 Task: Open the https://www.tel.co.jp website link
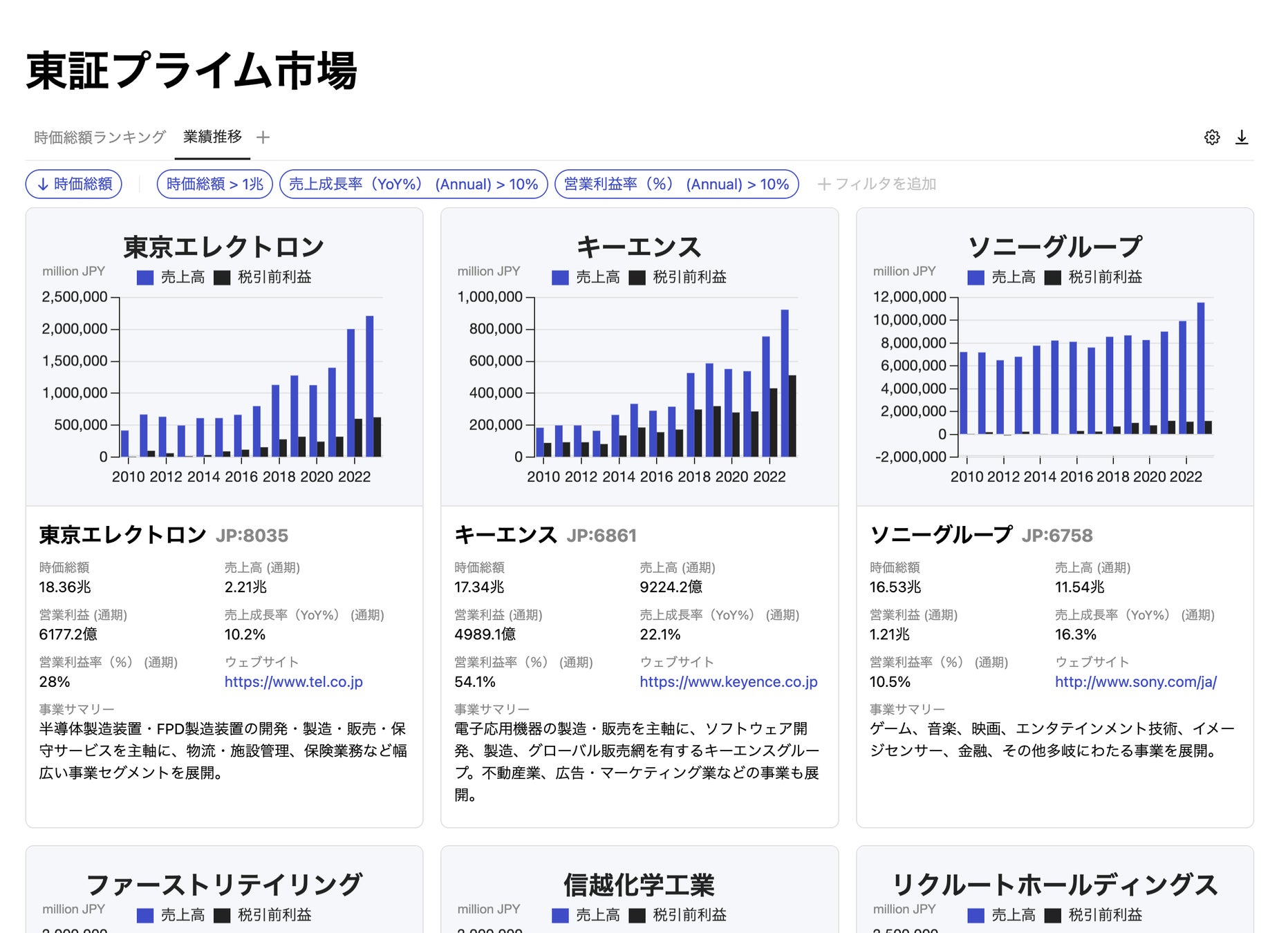[294, 681]
